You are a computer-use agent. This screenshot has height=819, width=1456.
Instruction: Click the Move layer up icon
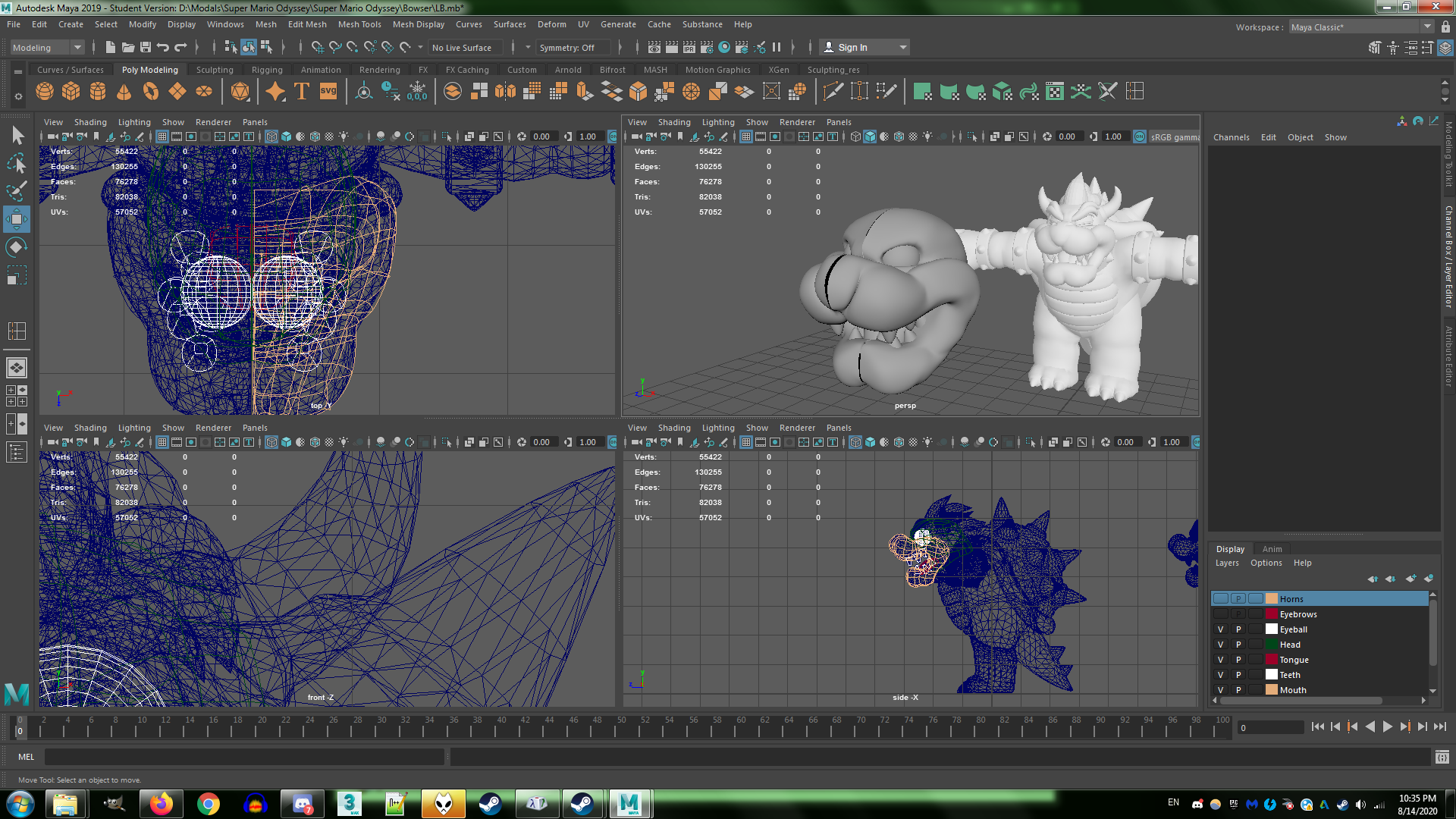[1373, 579]
